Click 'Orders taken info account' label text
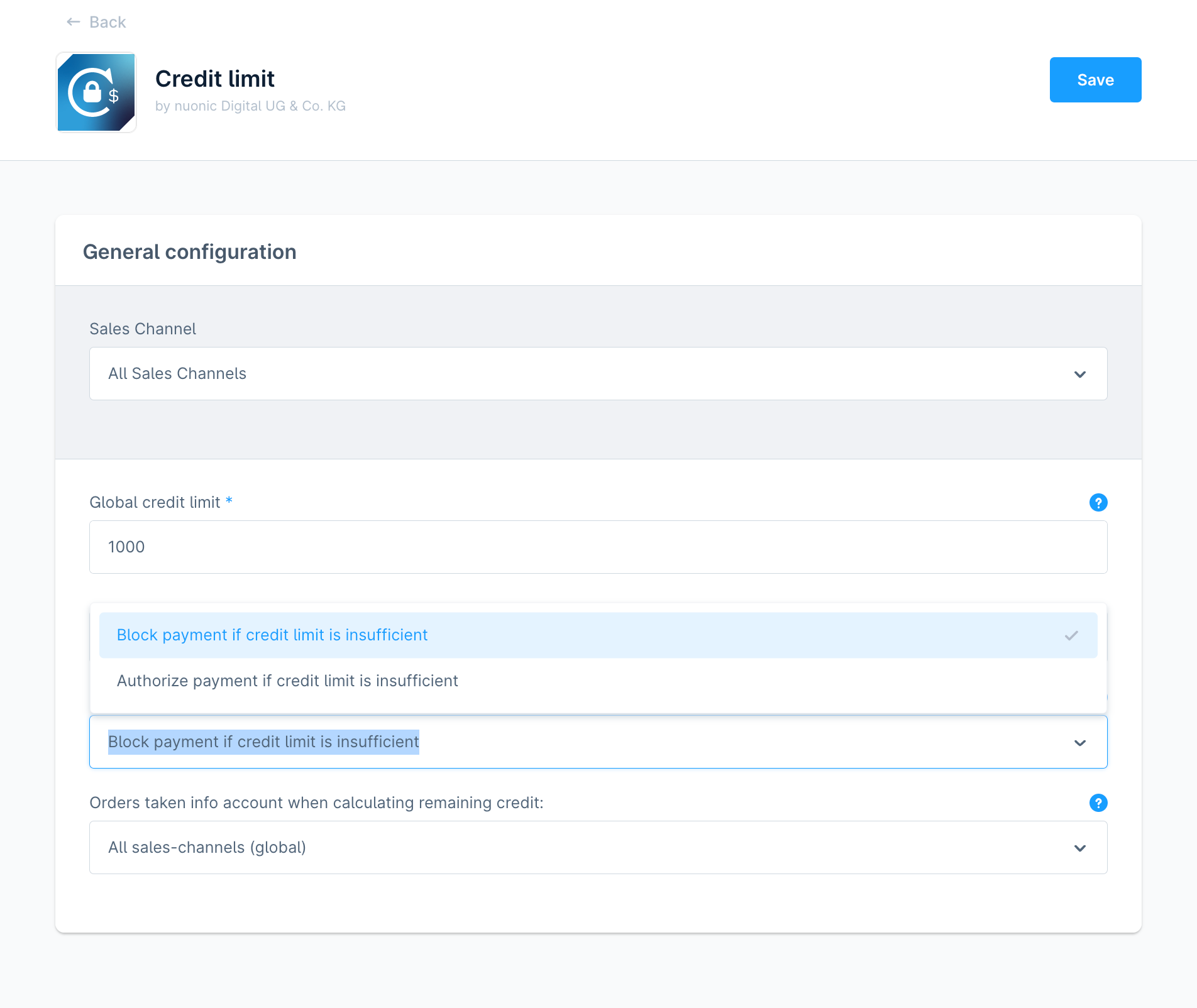The height and width of the screenshot is (1008, 1197). click(x=316, y=803)
